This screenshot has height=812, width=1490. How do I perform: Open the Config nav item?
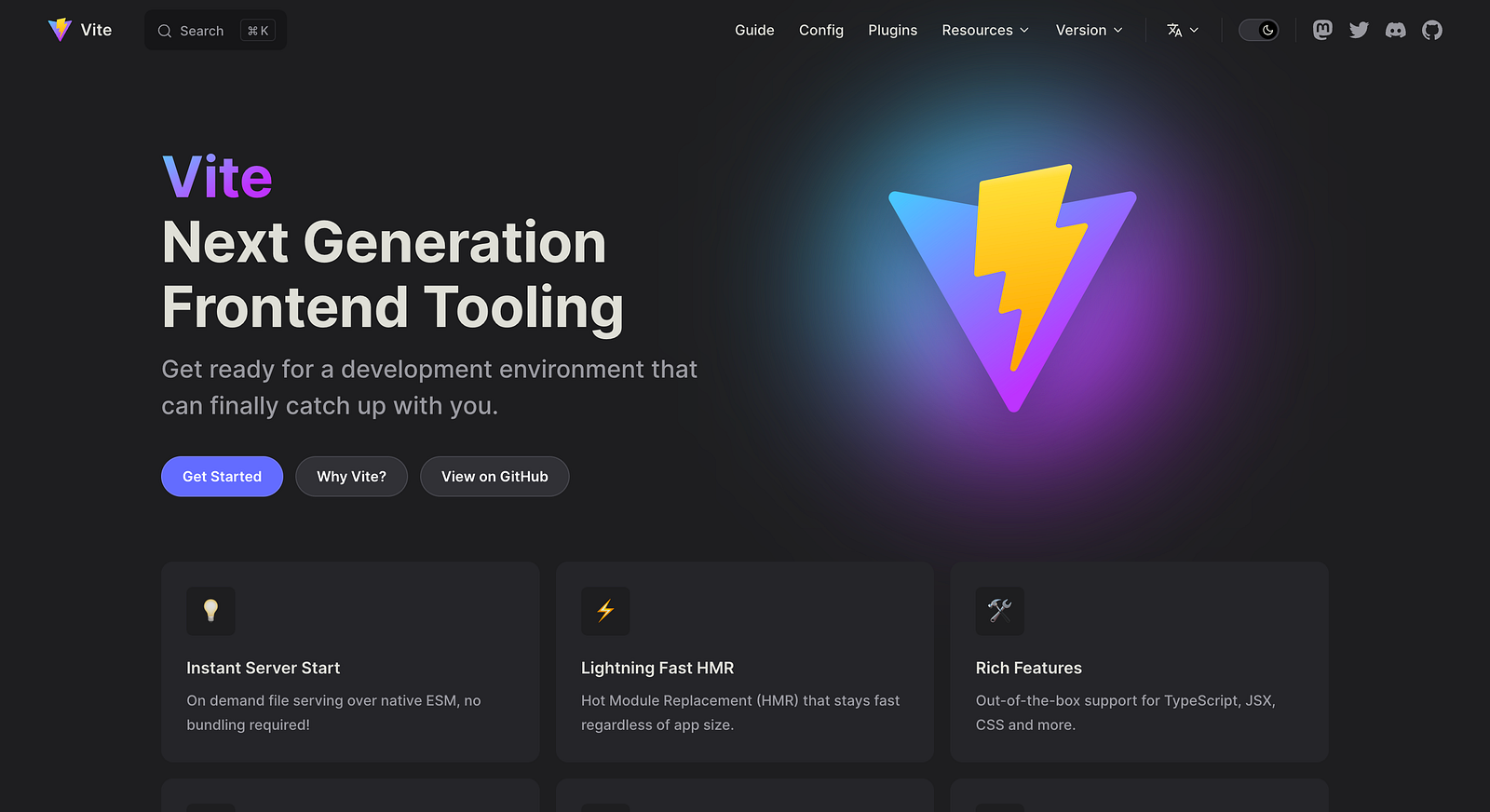(x=821, y=30)
